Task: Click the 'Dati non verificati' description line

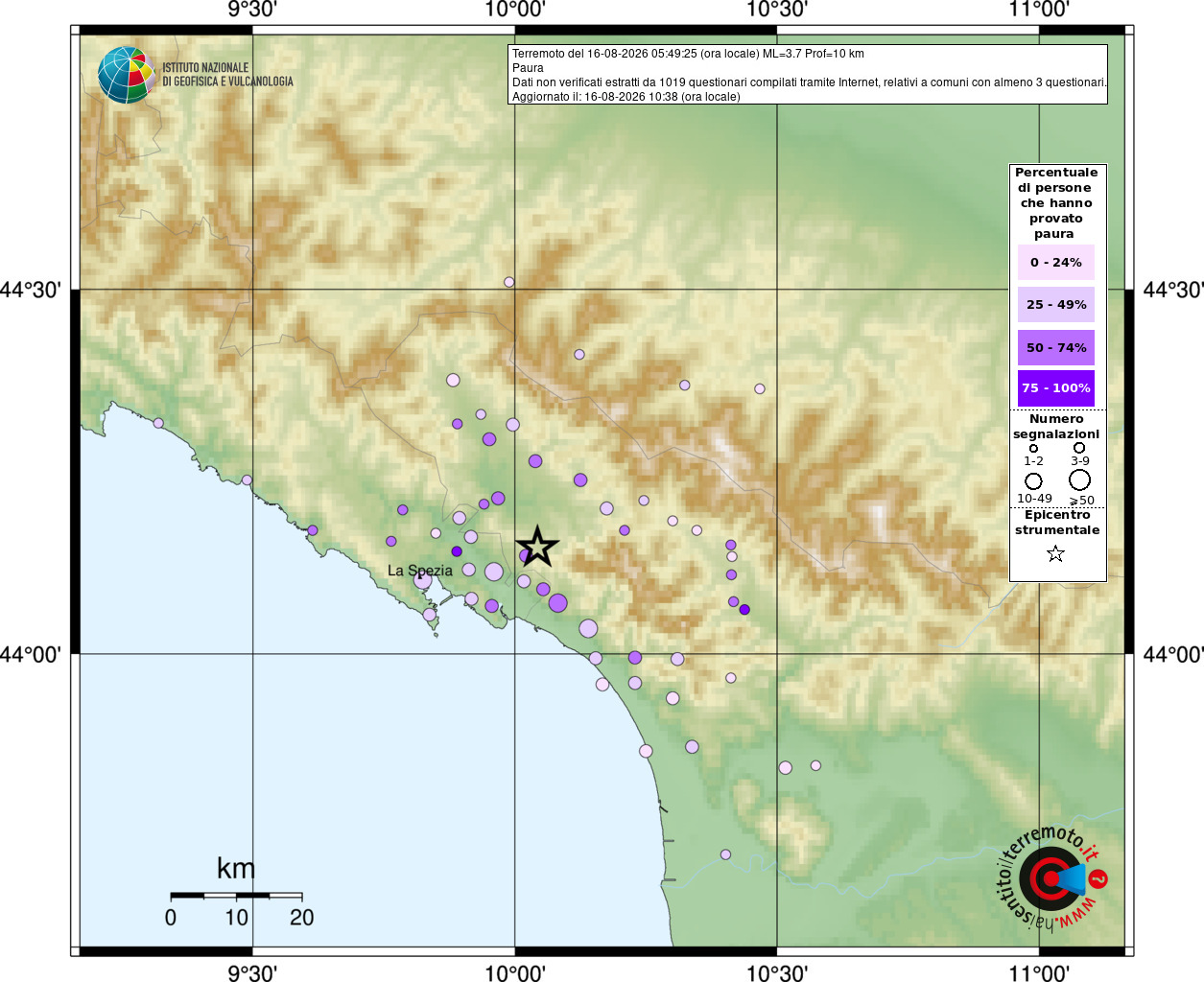Action: coord(809,82)
